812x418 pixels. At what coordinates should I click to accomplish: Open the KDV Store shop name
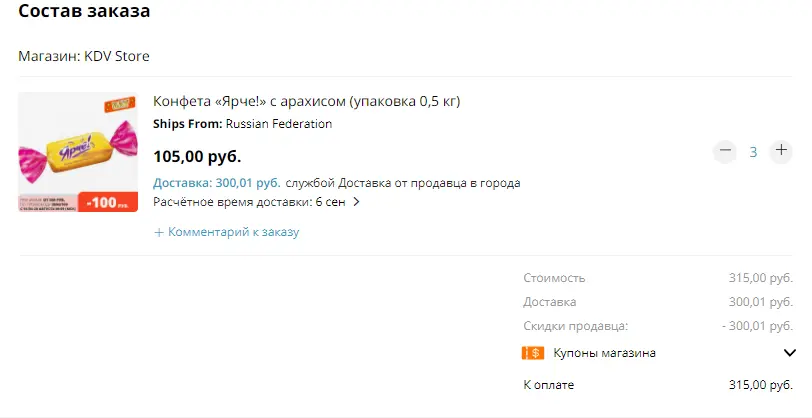point(117,56)
